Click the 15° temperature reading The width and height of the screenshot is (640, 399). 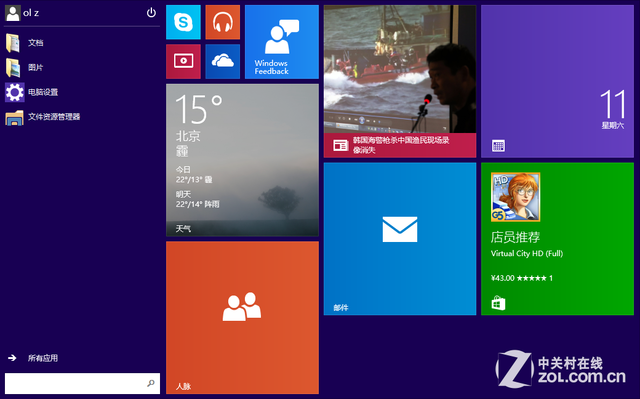(199, 109)
